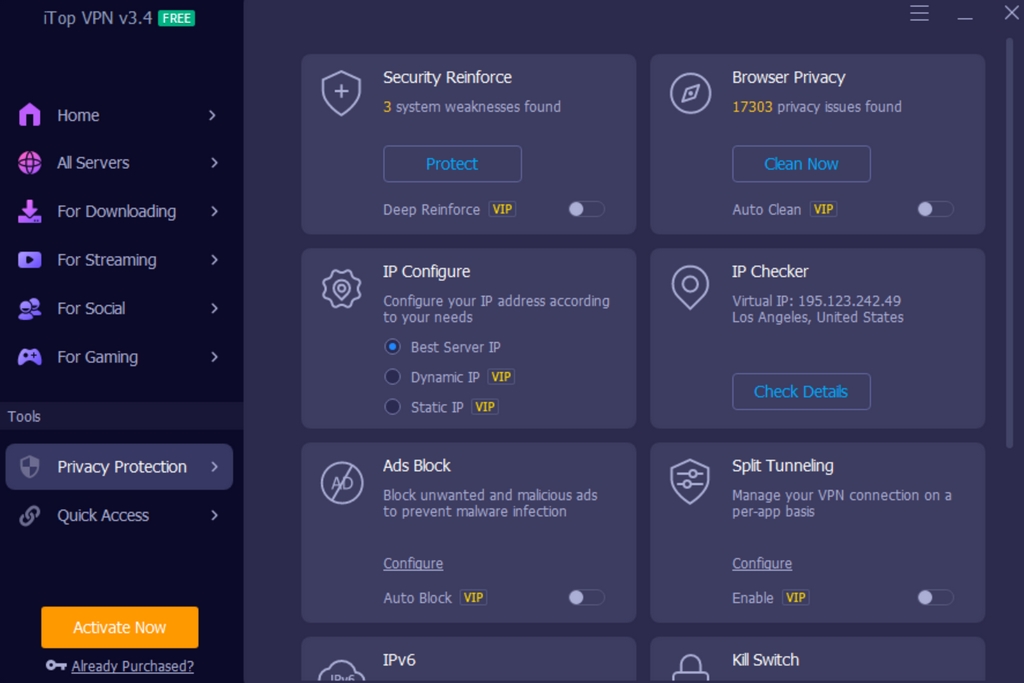This screenshot has height=683, width=1024.
Task: Click the "17303 privacy issues found" text
Action: click(817, 106)
